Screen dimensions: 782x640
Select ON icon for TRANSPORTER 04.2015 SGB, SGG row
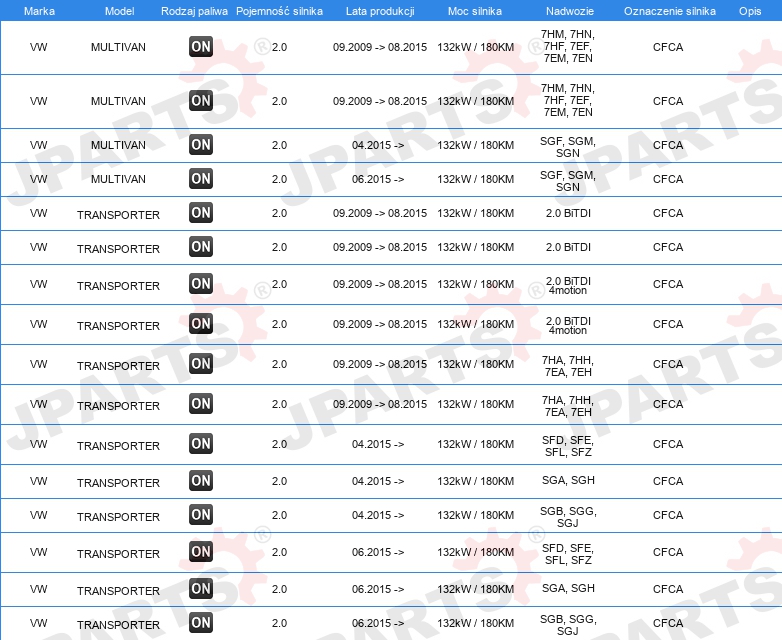(201, 514)
